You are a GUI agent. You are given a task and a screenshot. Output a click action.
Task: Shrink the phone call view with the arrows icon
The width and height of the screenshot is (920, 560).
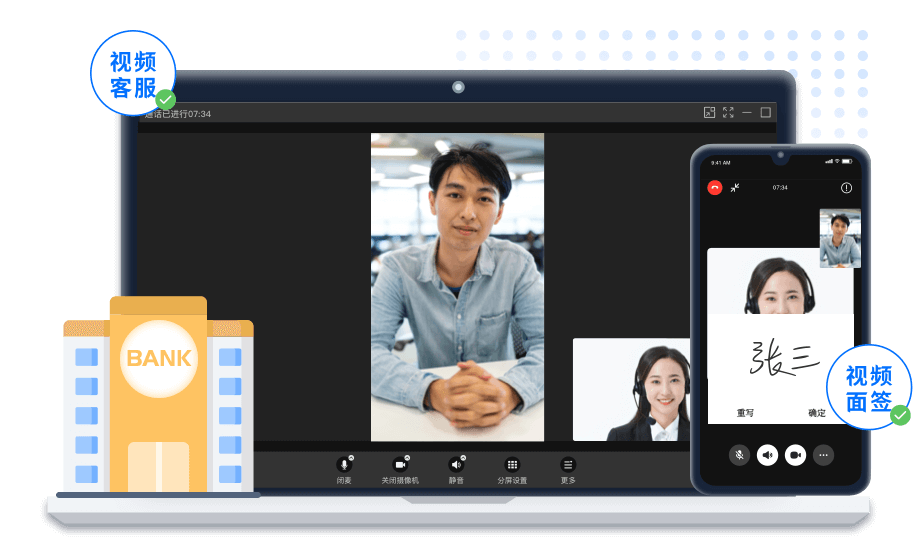pos(735,188)
